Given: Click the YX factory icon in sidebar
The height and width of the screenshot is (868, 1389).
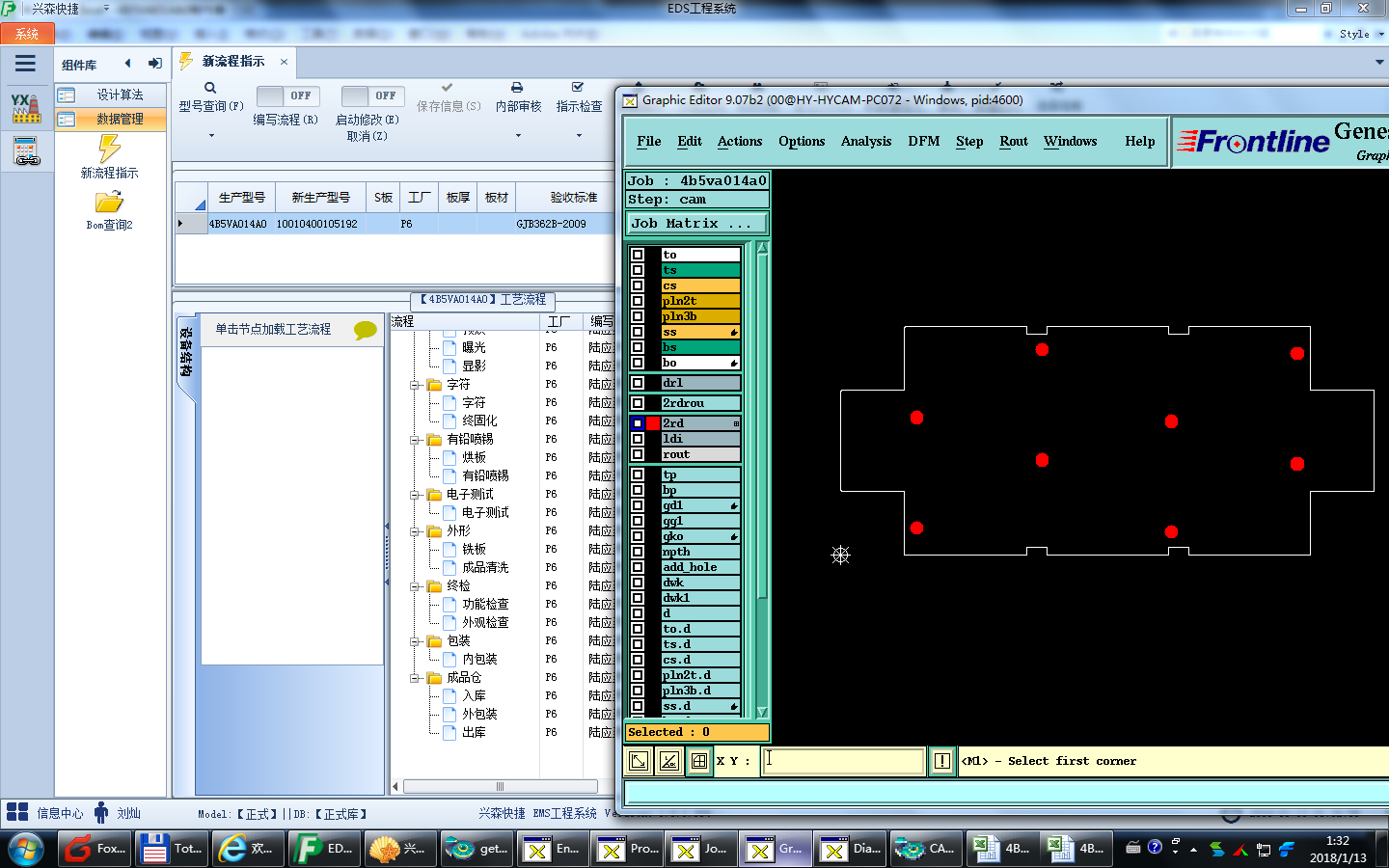Looking at the screenshot, I should (x=26, y=108).
